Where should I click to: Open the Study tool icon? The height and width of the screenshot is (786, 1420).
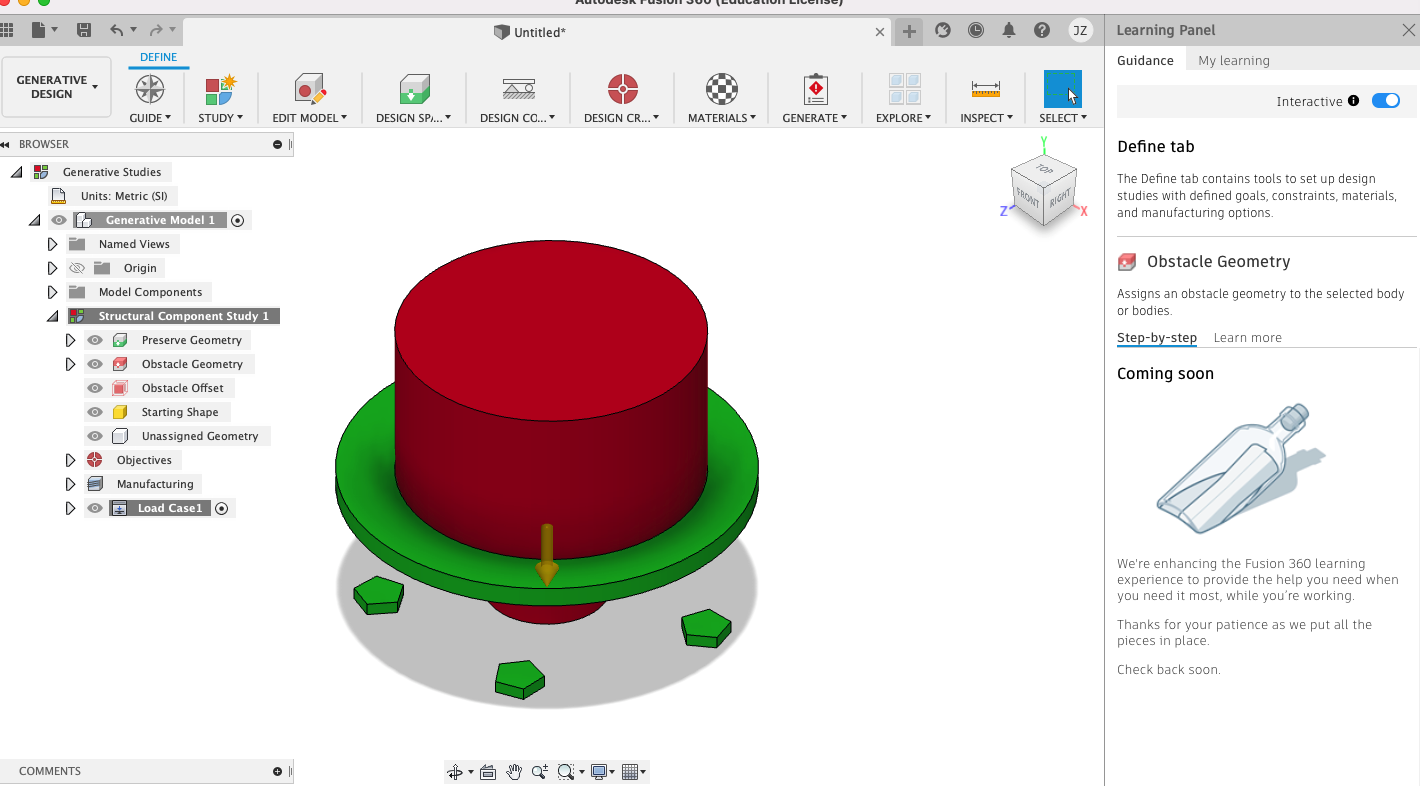[x=220, y=90]
